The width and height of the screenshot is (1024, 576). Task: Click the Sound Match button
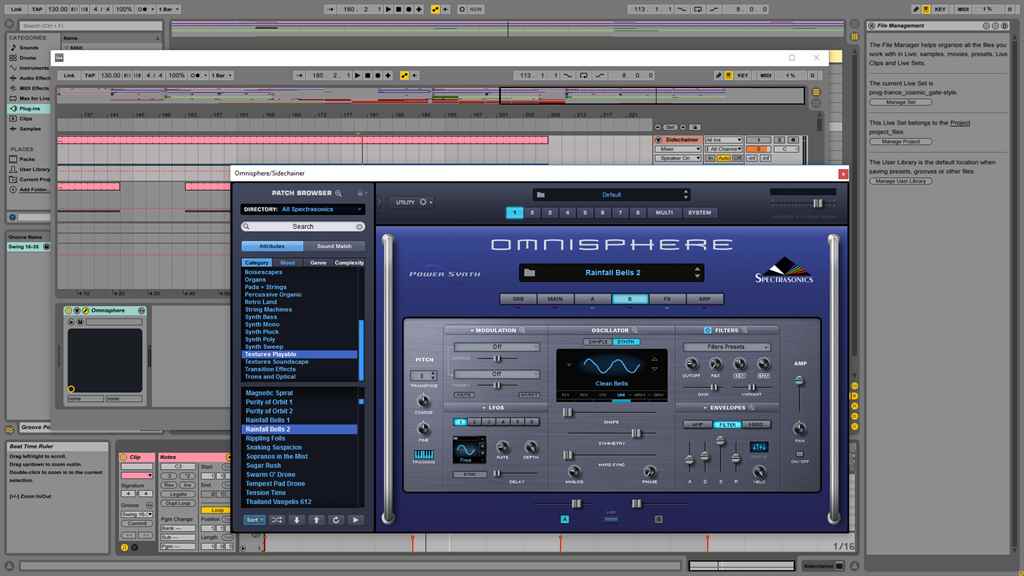[x=334, y=246]
